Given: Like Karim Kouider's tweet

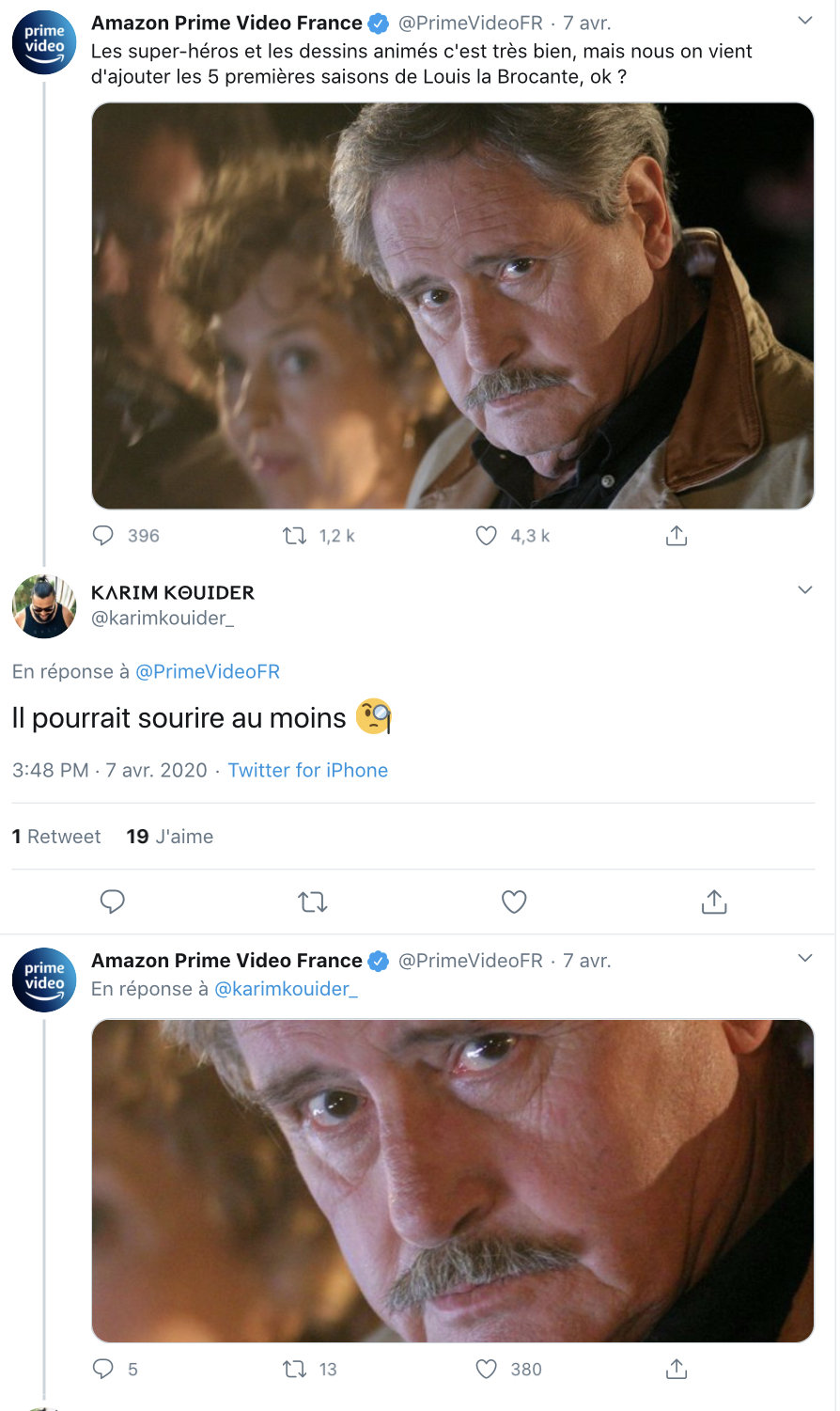Looking at the screenshot, I should point(514,901).
